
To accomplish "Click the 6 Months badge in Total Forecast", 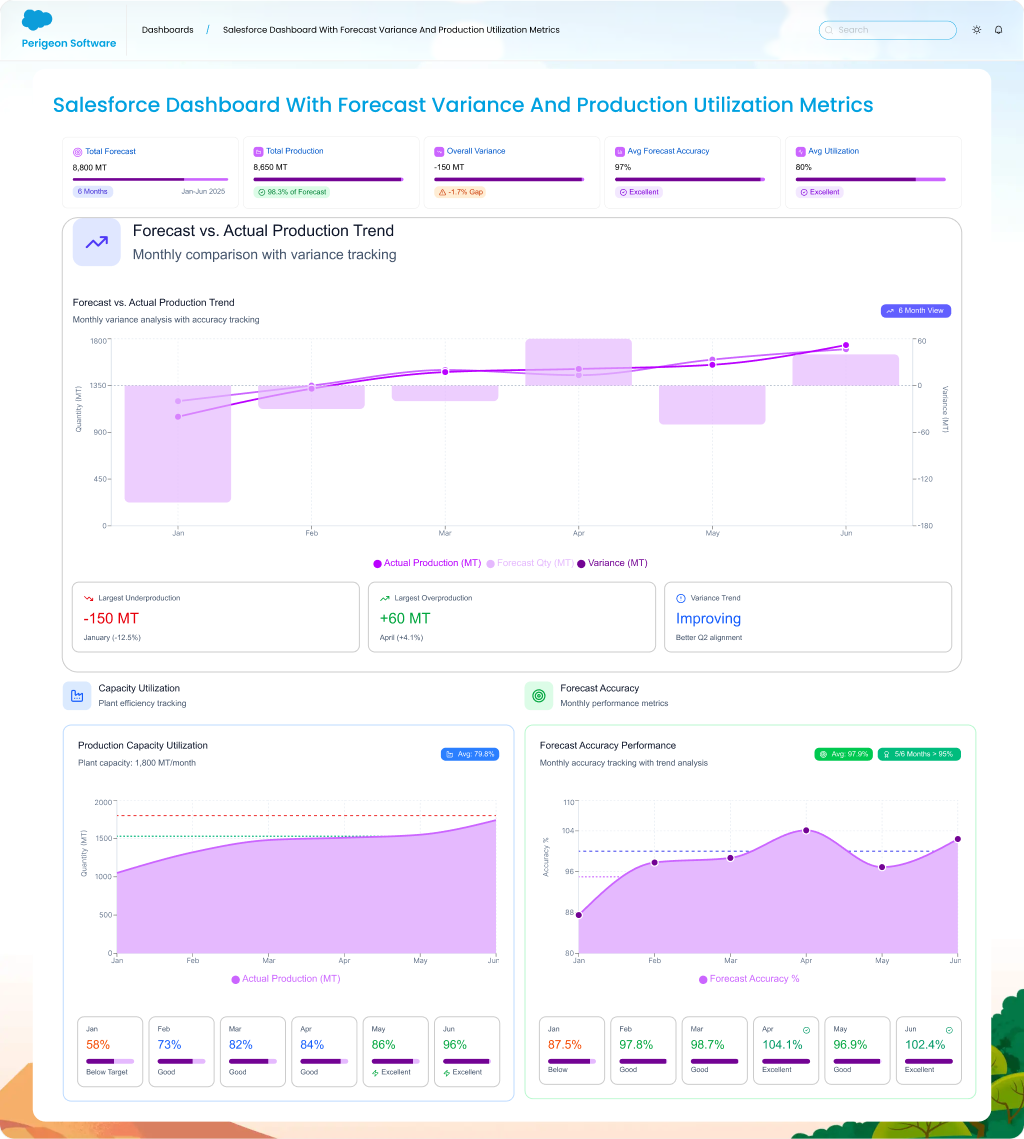I will (93, 191).
